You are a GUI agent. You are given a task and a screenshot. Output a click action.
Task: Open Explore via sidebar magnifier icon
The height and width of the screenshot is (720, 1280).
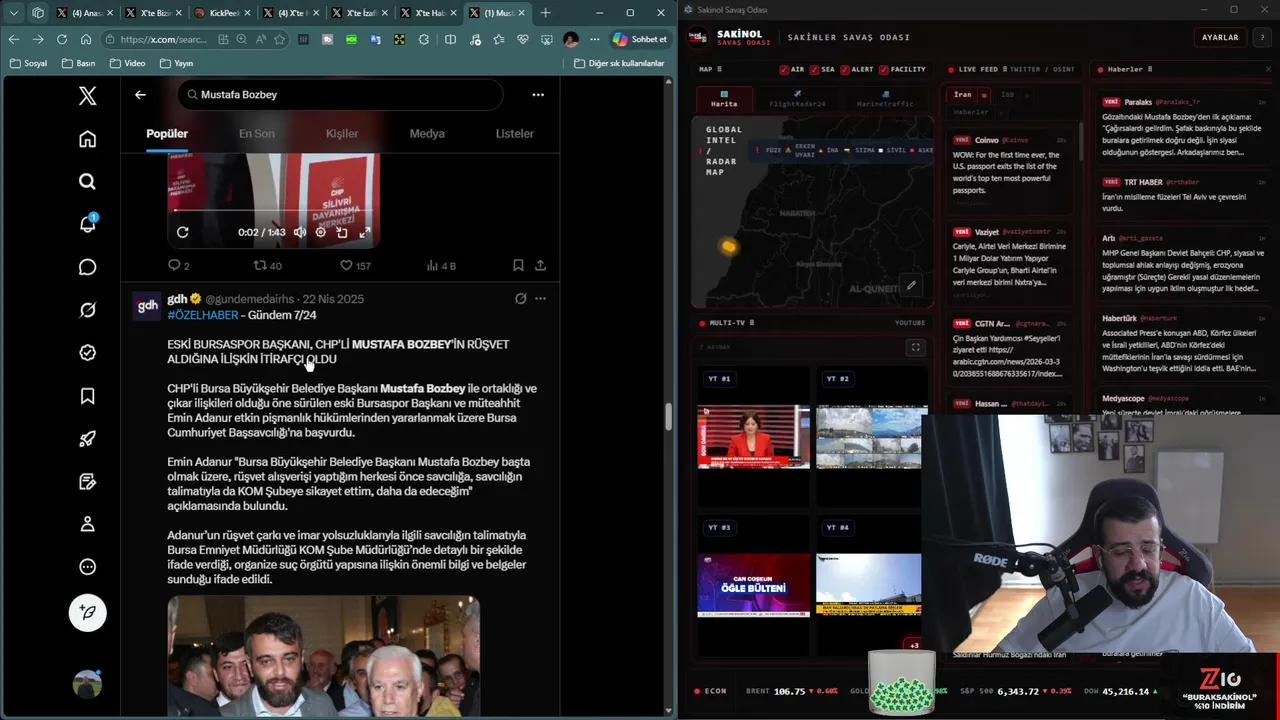click(88, 181)
